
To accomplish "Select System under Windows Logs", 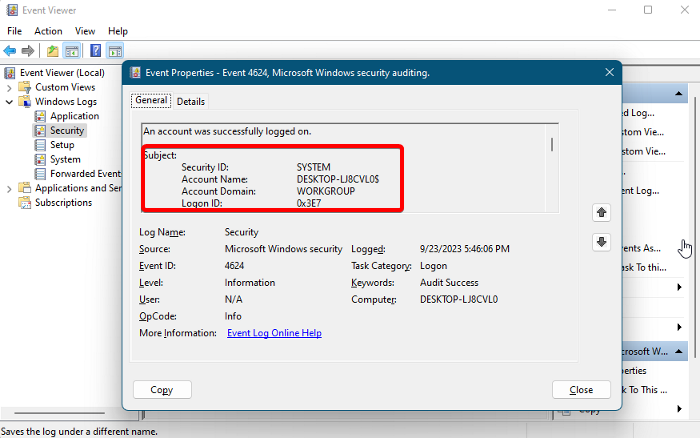I will point(65,159).
